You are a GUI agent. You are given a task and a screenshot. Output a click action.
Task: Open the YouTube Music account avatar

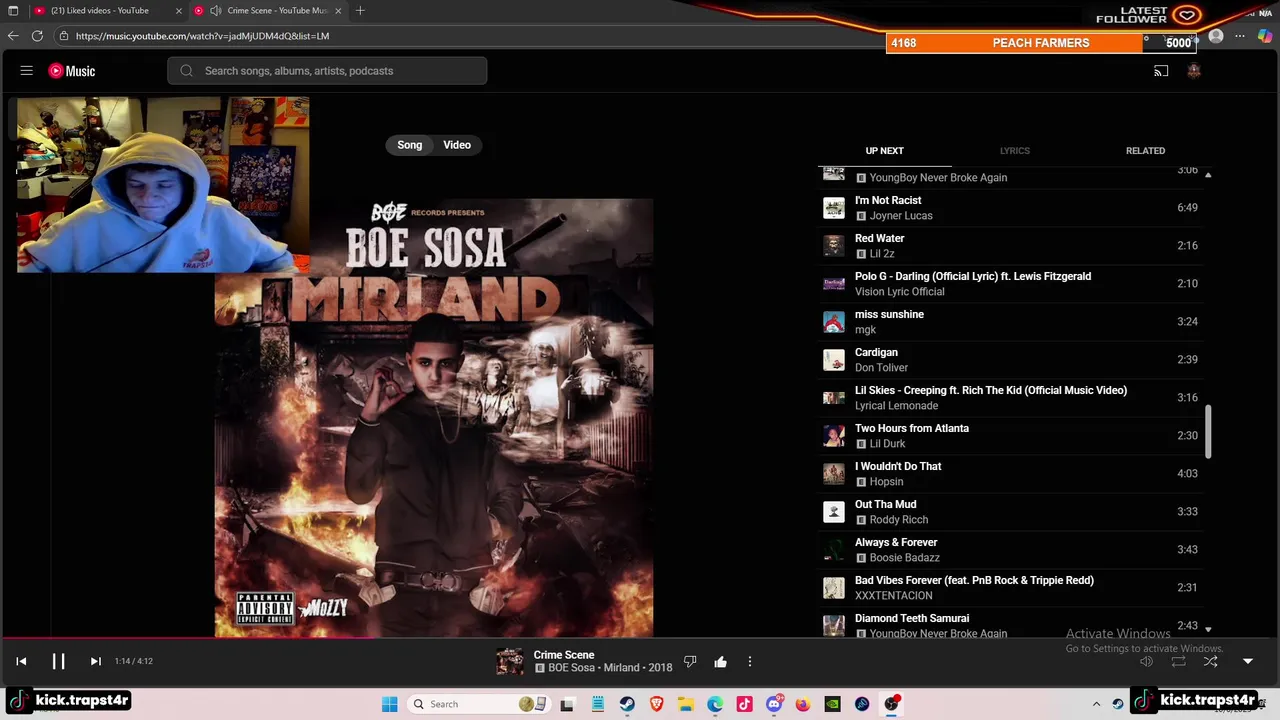pyautogui.click(x=1193, y=71)
